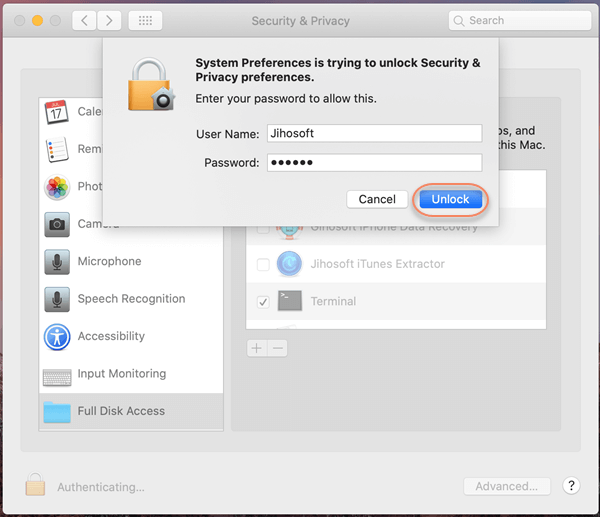Image resolution: width=600 pixels, height=517 pixels.
Task: Select the Calendar icon in sidebar
Action: pos(57,112)
